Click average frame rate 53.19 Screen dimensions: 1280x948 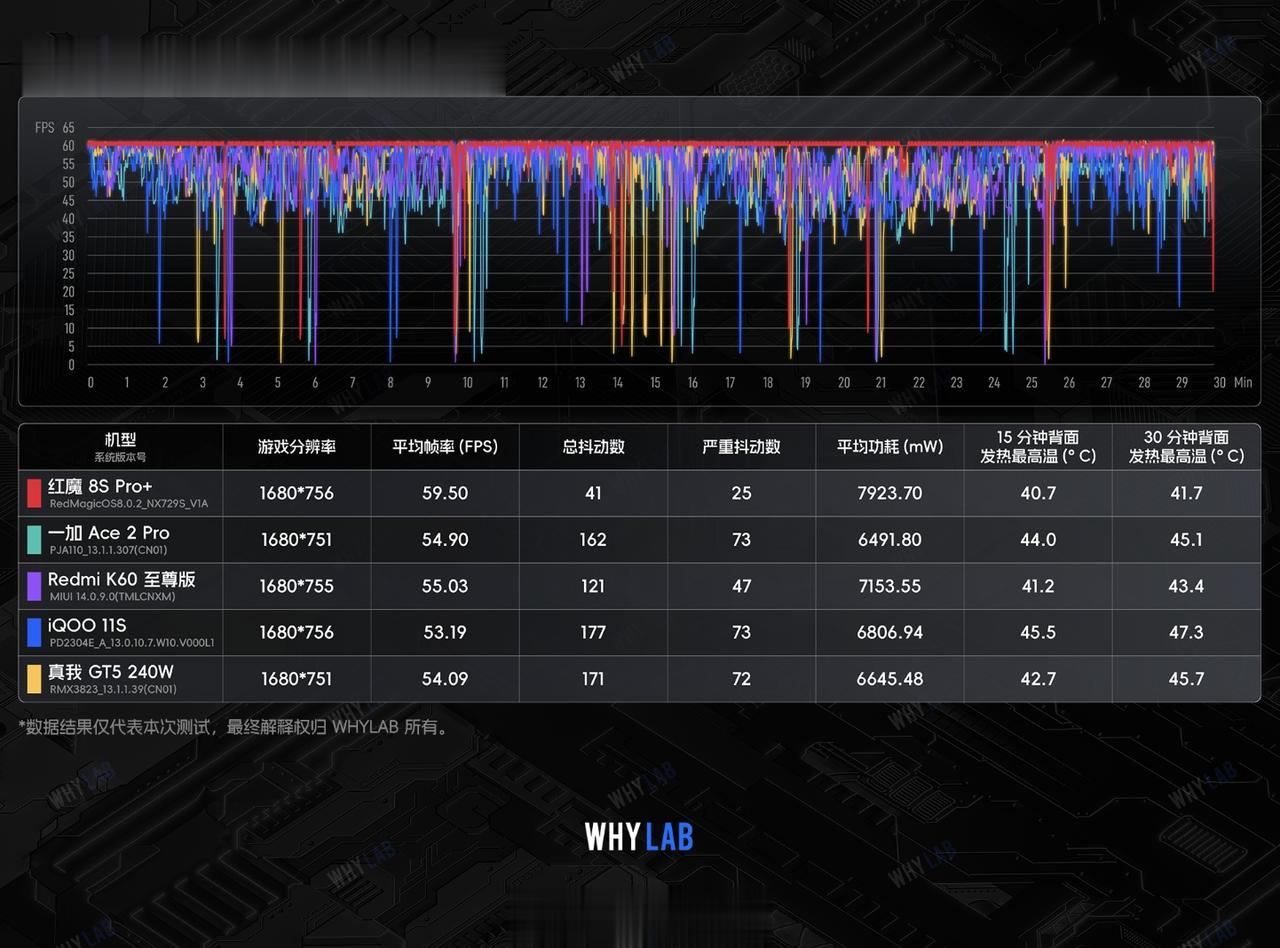445,632
